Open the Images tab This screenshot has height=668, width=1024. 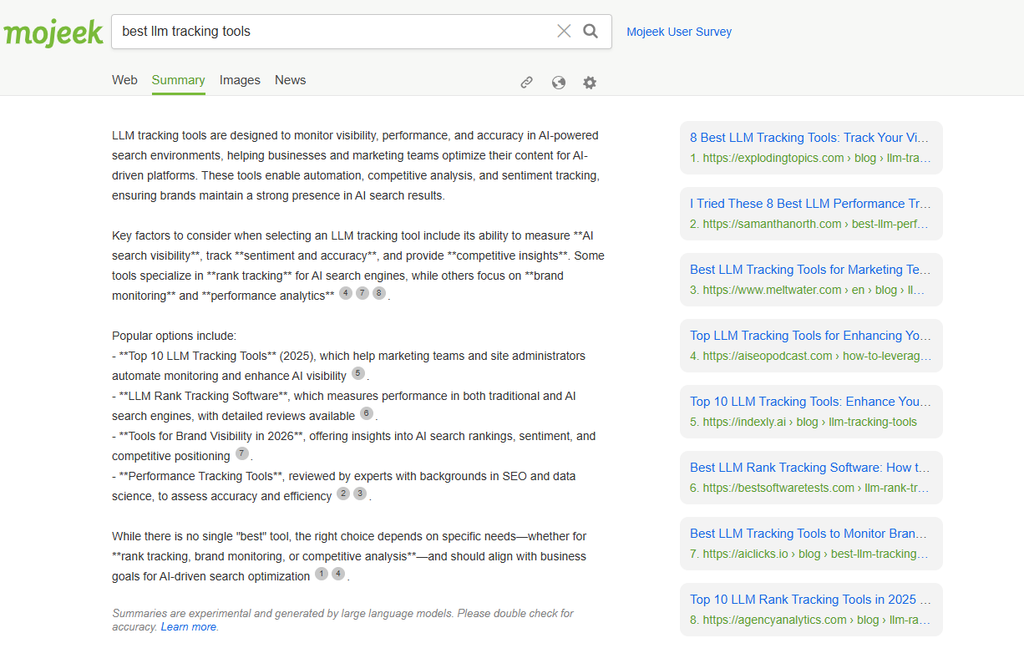tap(240, 80)
